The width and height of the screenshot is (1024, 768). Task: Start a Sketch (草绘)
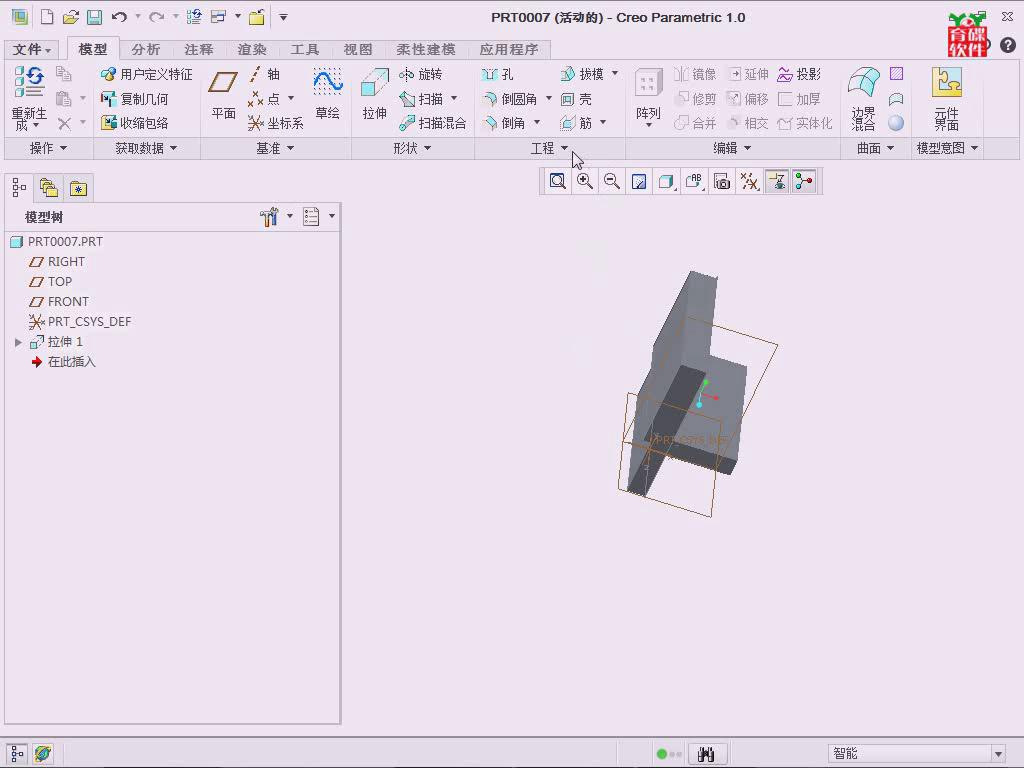click(327, 95)
